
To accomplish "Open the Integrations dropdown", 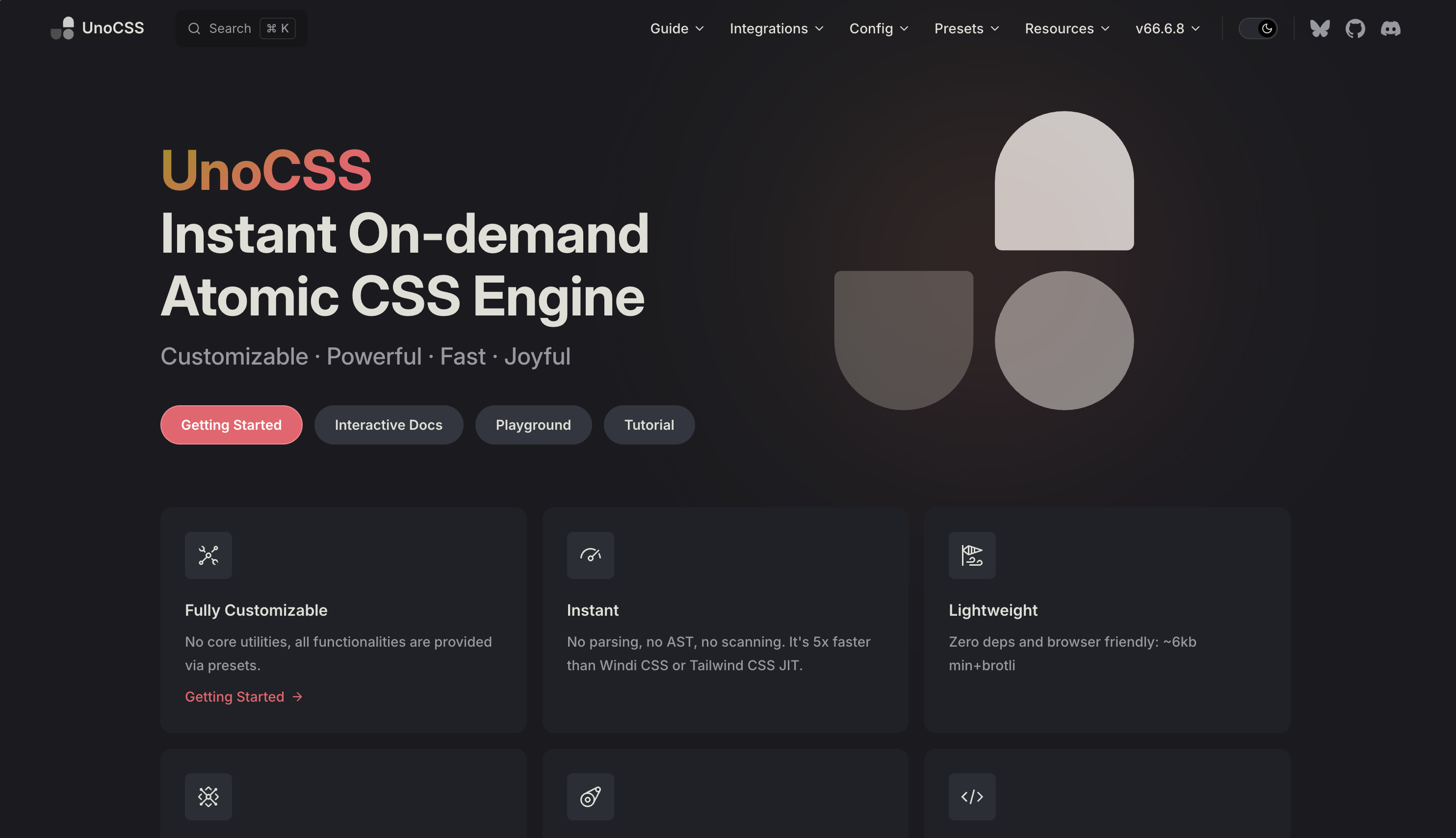I will coord(777,28).
